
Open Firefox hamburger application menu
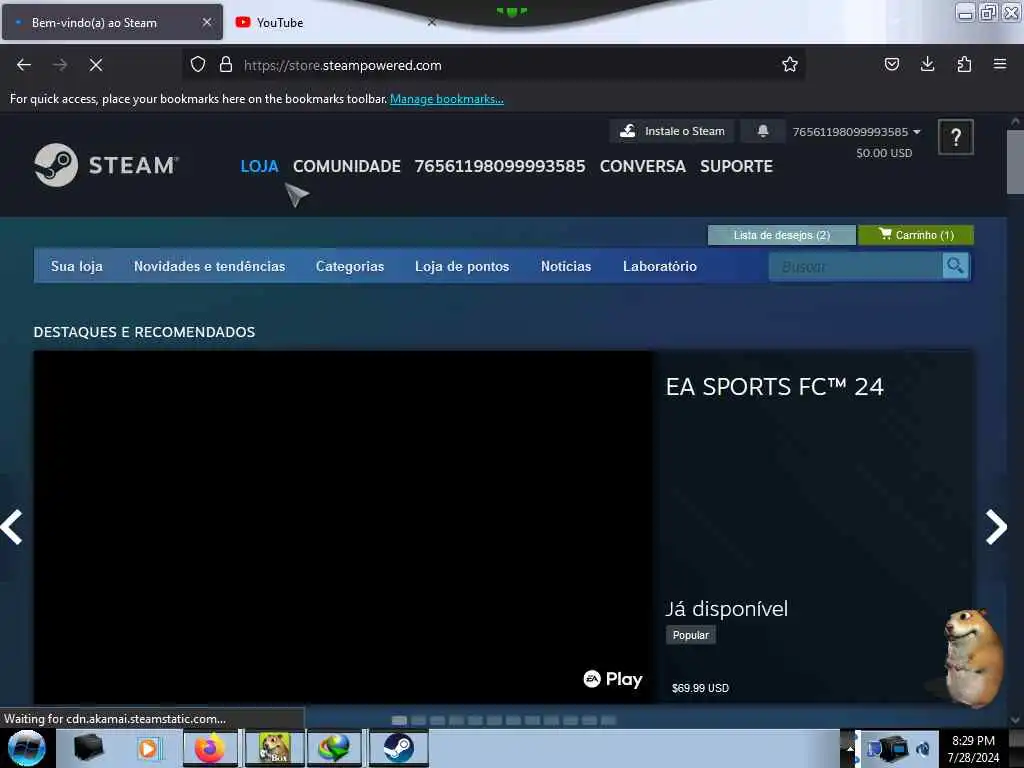(1000, 65)
